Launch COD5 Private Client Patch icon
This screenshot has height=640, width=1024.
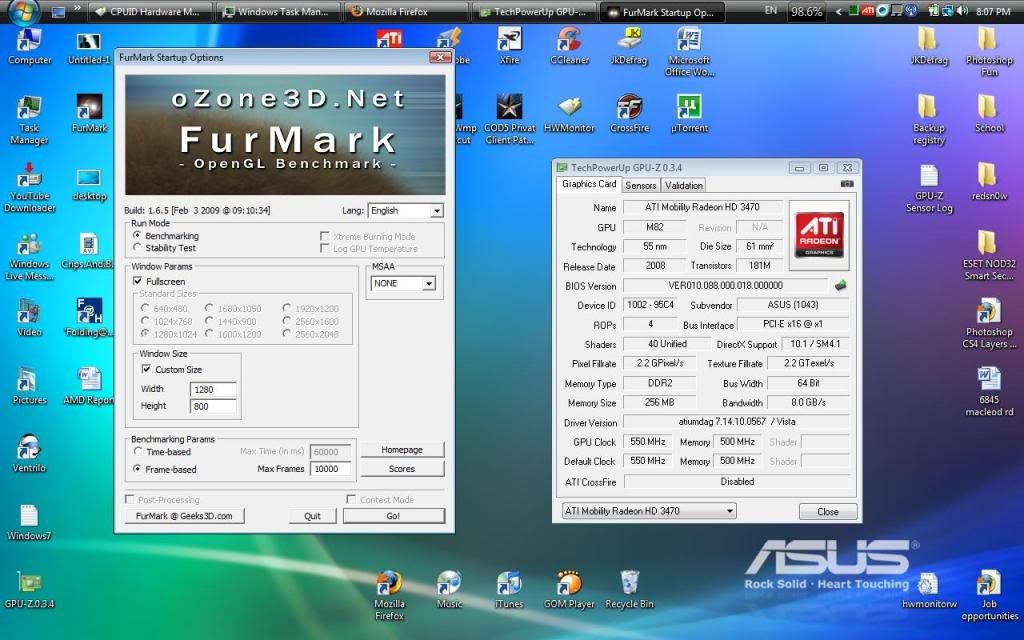(509, 120)
